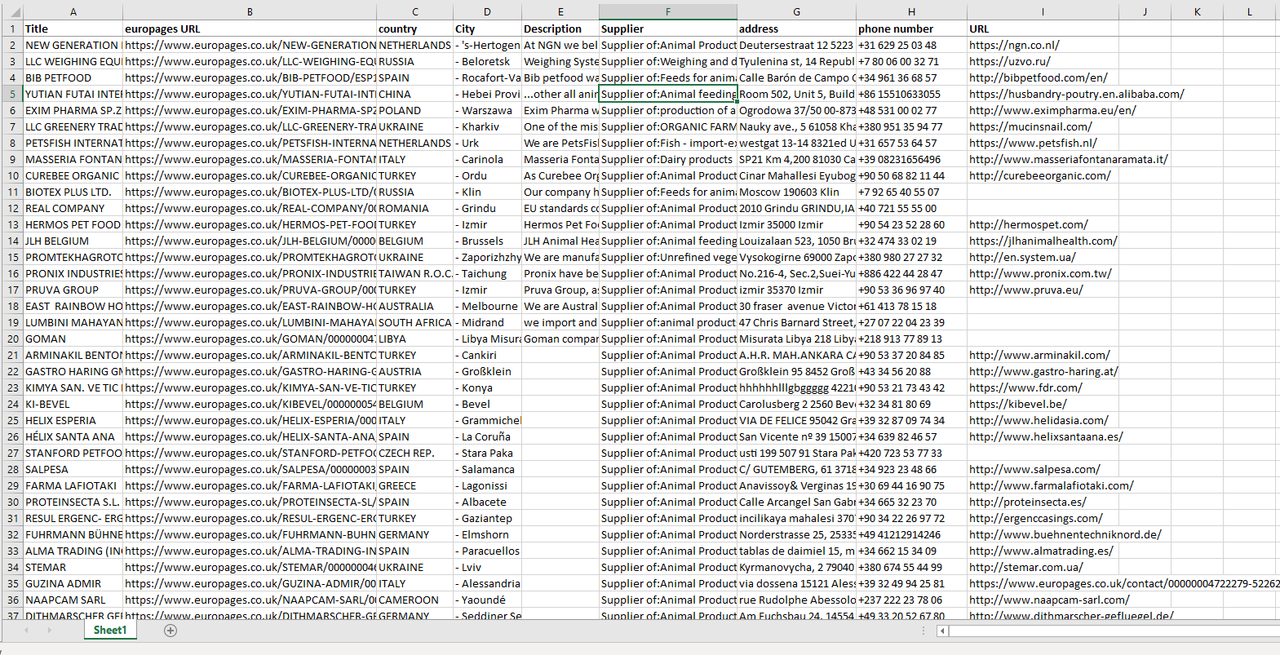Screen dimensions: 1280x655
Task: Open link http://proteinsecta.es/
Action: pos(1027,502)
